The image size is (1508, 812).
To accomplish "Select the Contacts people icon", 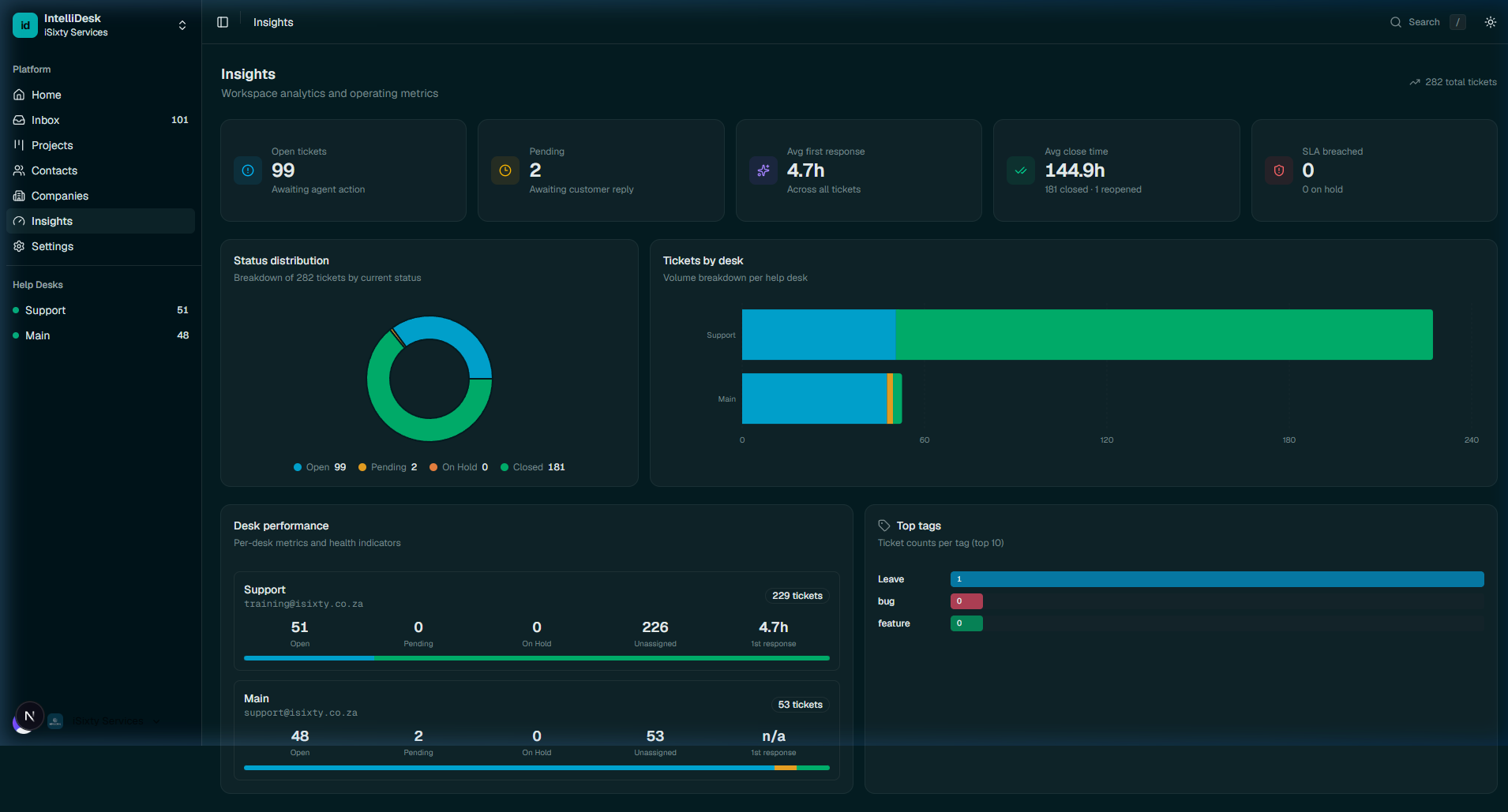I will click(19, 170).
